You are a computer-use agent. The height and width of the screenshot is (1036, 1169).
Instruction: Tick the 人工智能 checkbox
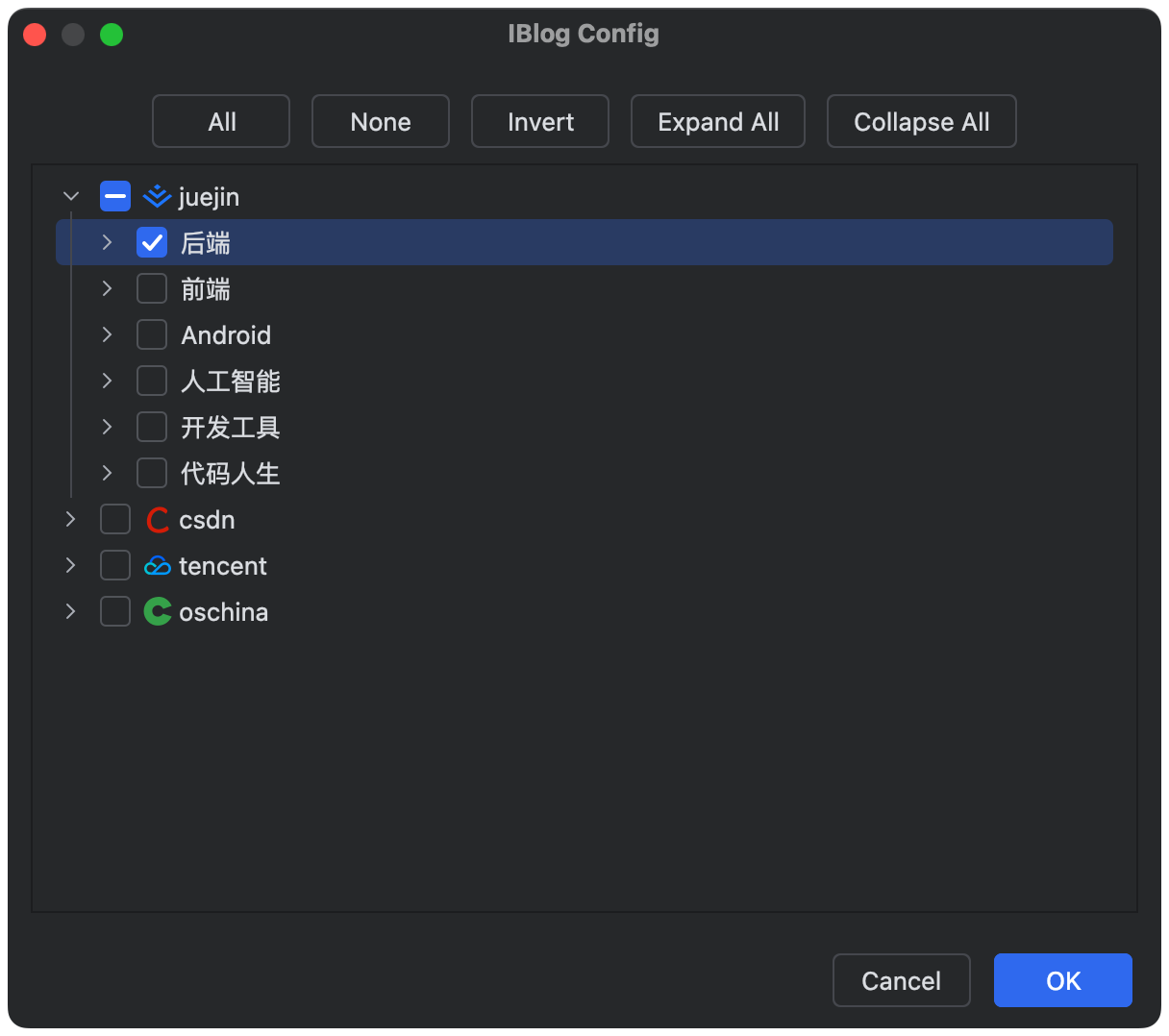click(x=152, y=382)
